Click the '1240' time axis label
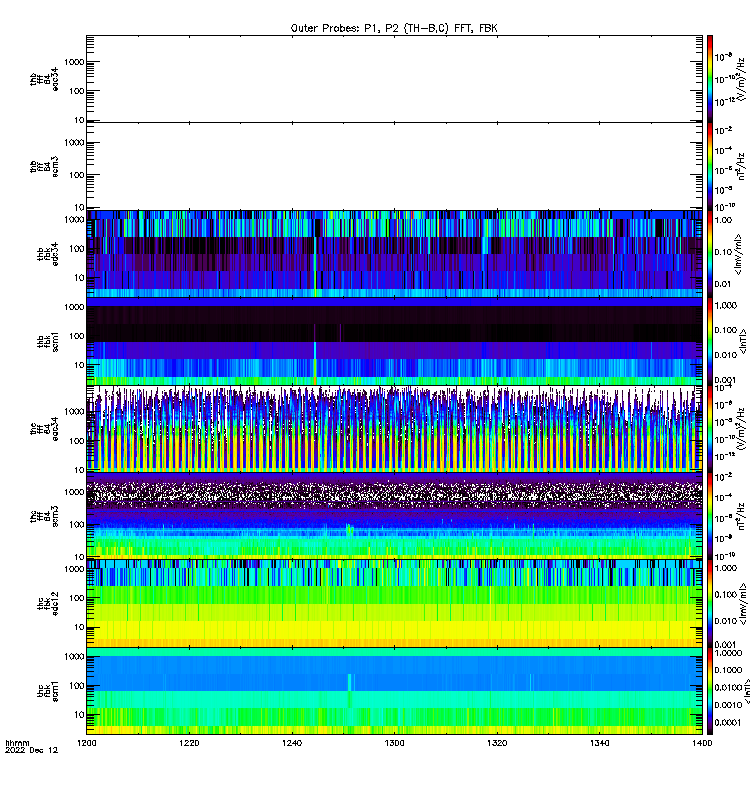 point(292,743)
